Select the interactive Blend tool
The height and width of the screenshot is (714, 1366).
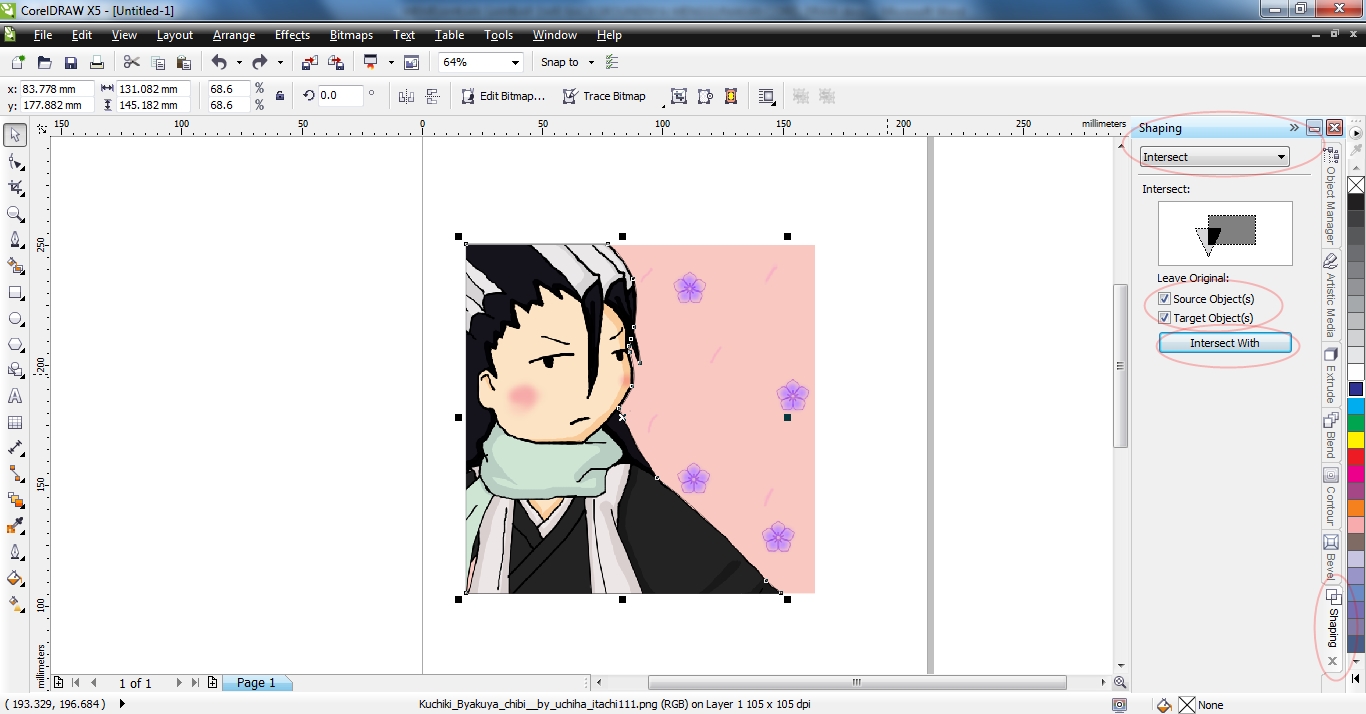click(15, 500)
